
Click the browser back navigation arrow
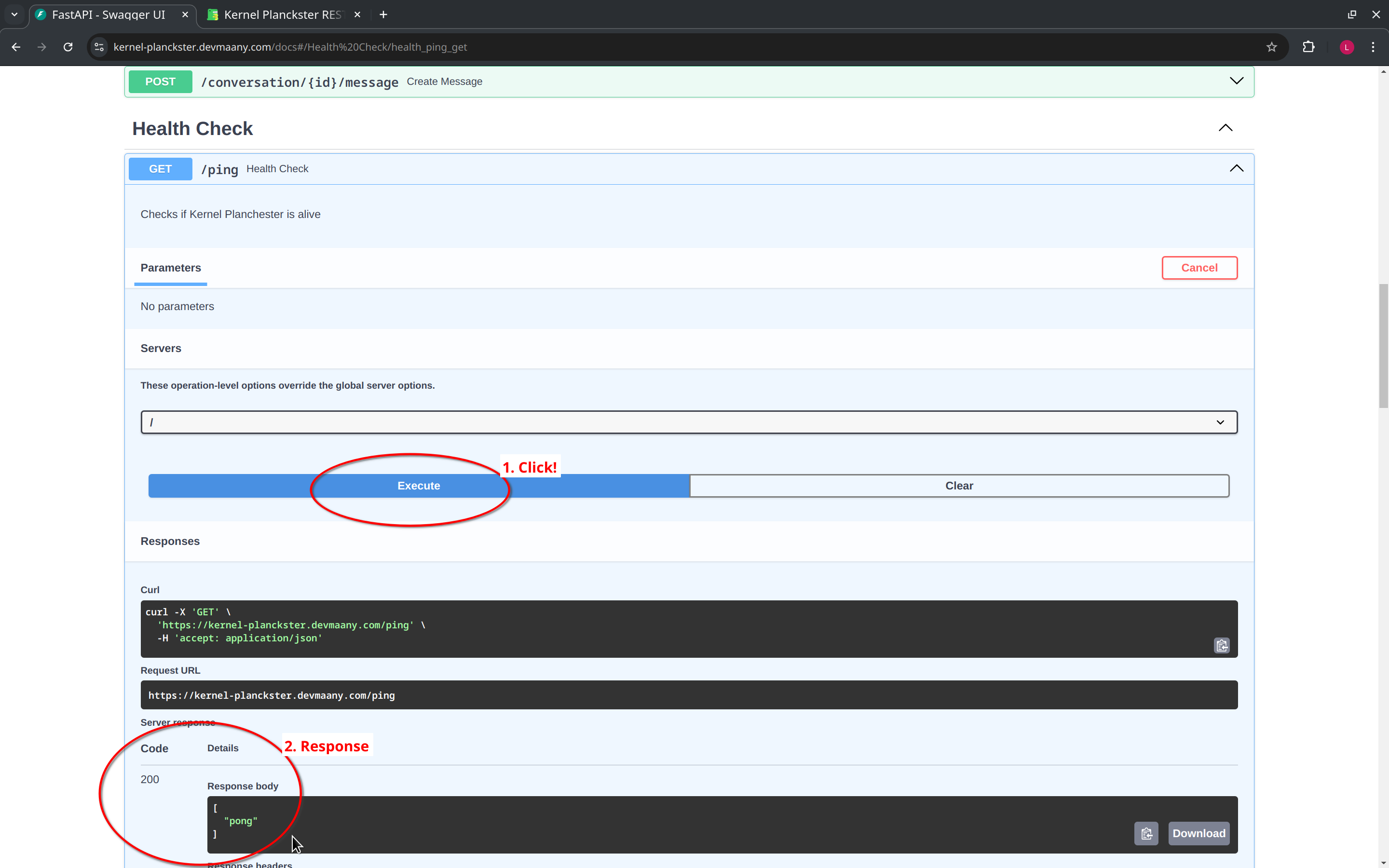click(x=15, y=47)
